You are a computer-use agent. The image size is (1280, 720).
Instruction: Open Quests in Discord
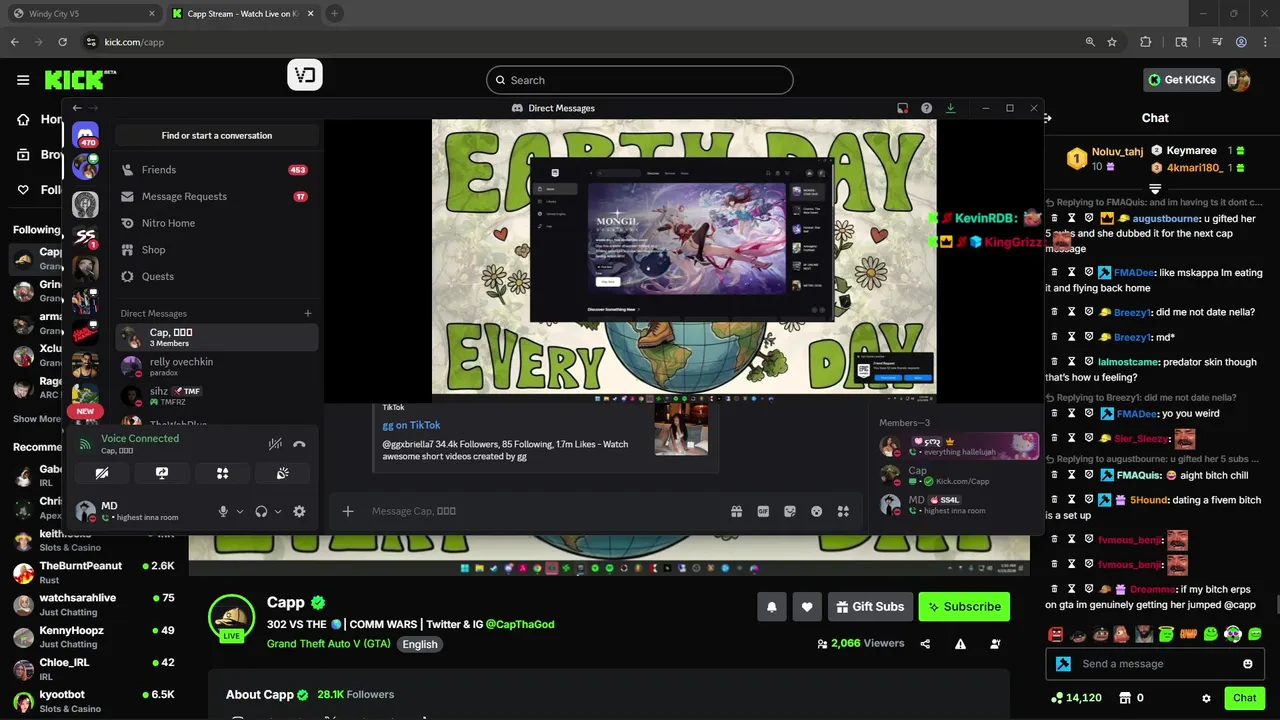[x=216, y=276]
